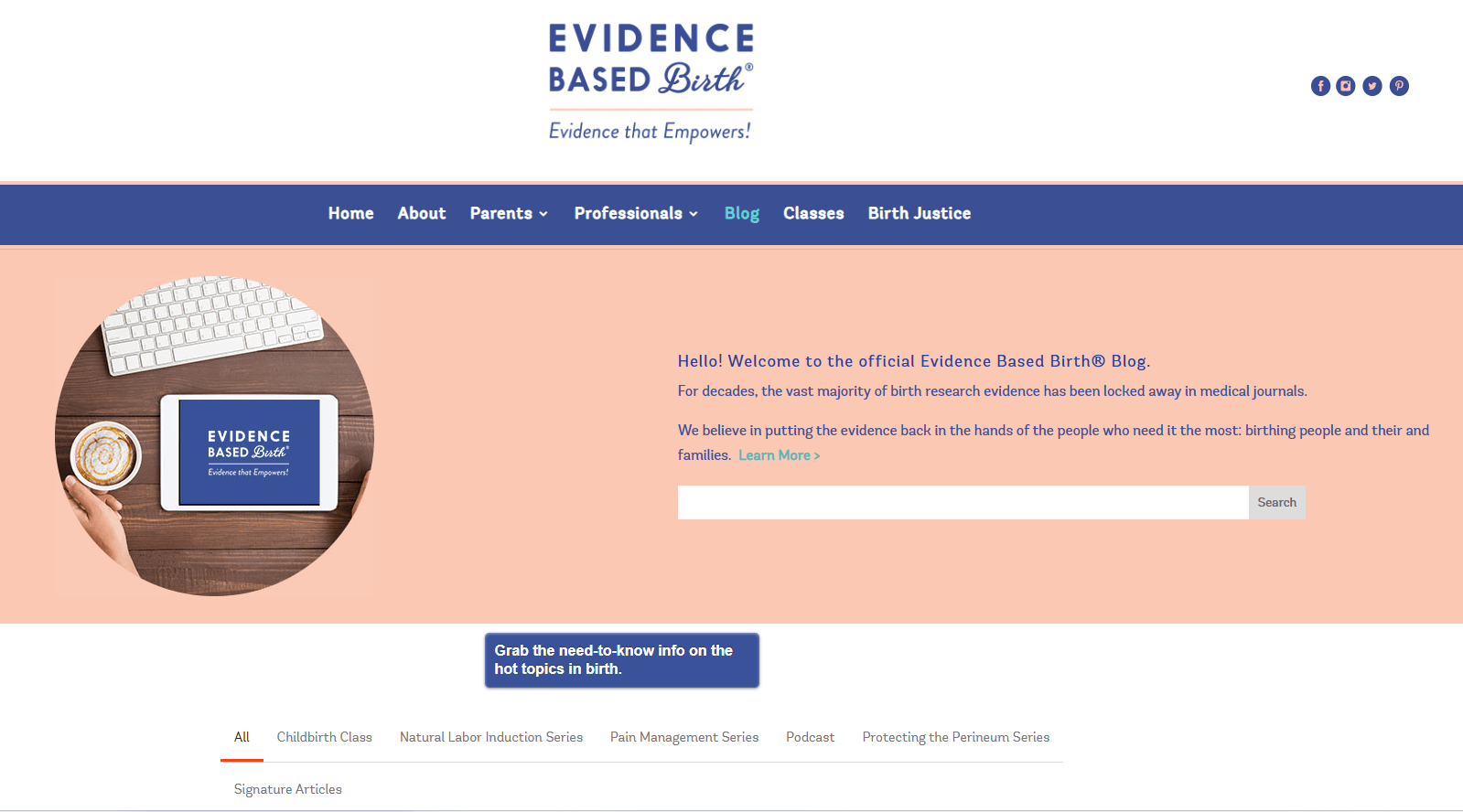1463x812 pixels.
Task: Click the circular tablet and keyboard image
Action: (215, 436)
